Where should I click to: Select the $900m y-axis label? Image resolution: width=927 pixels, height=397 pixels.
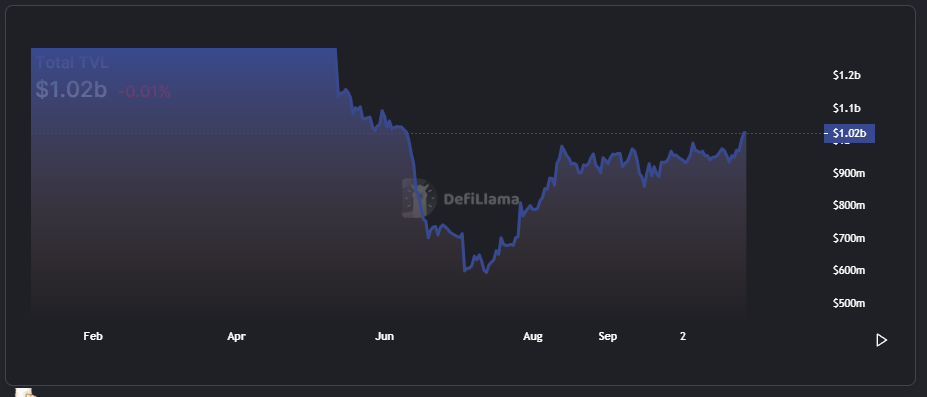(x=849, y=173)
